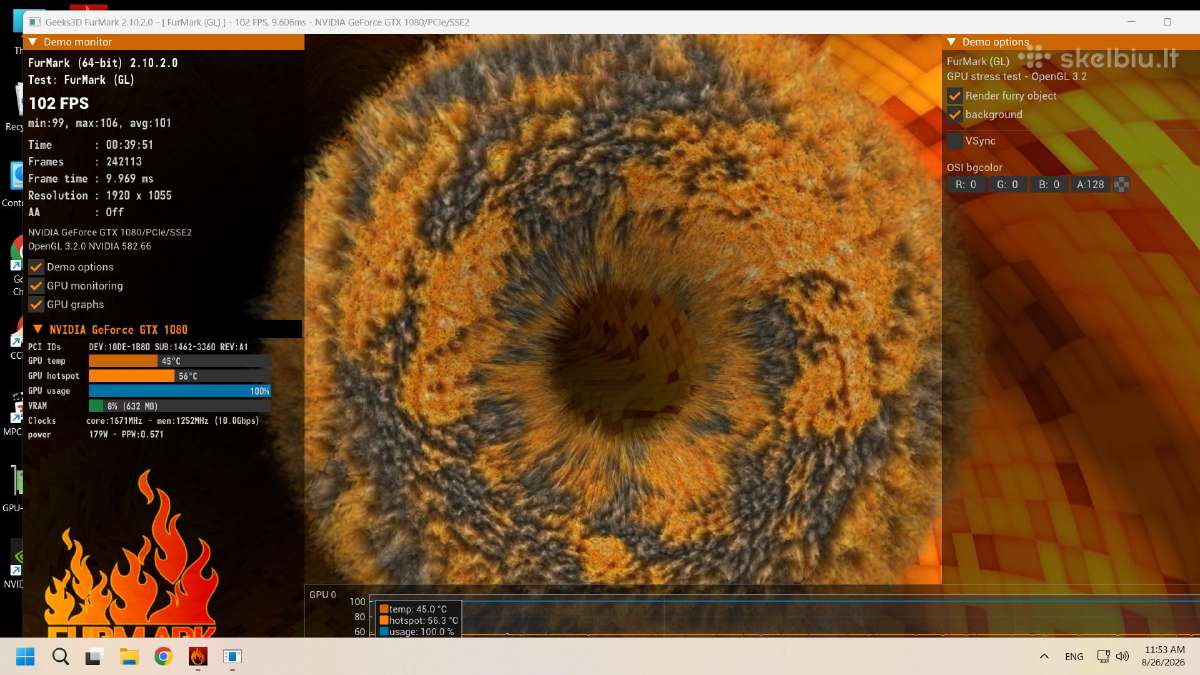Screen dimensions: 1200x675
Task: Click the AA Off row
Action: click(x=76, y=213)
